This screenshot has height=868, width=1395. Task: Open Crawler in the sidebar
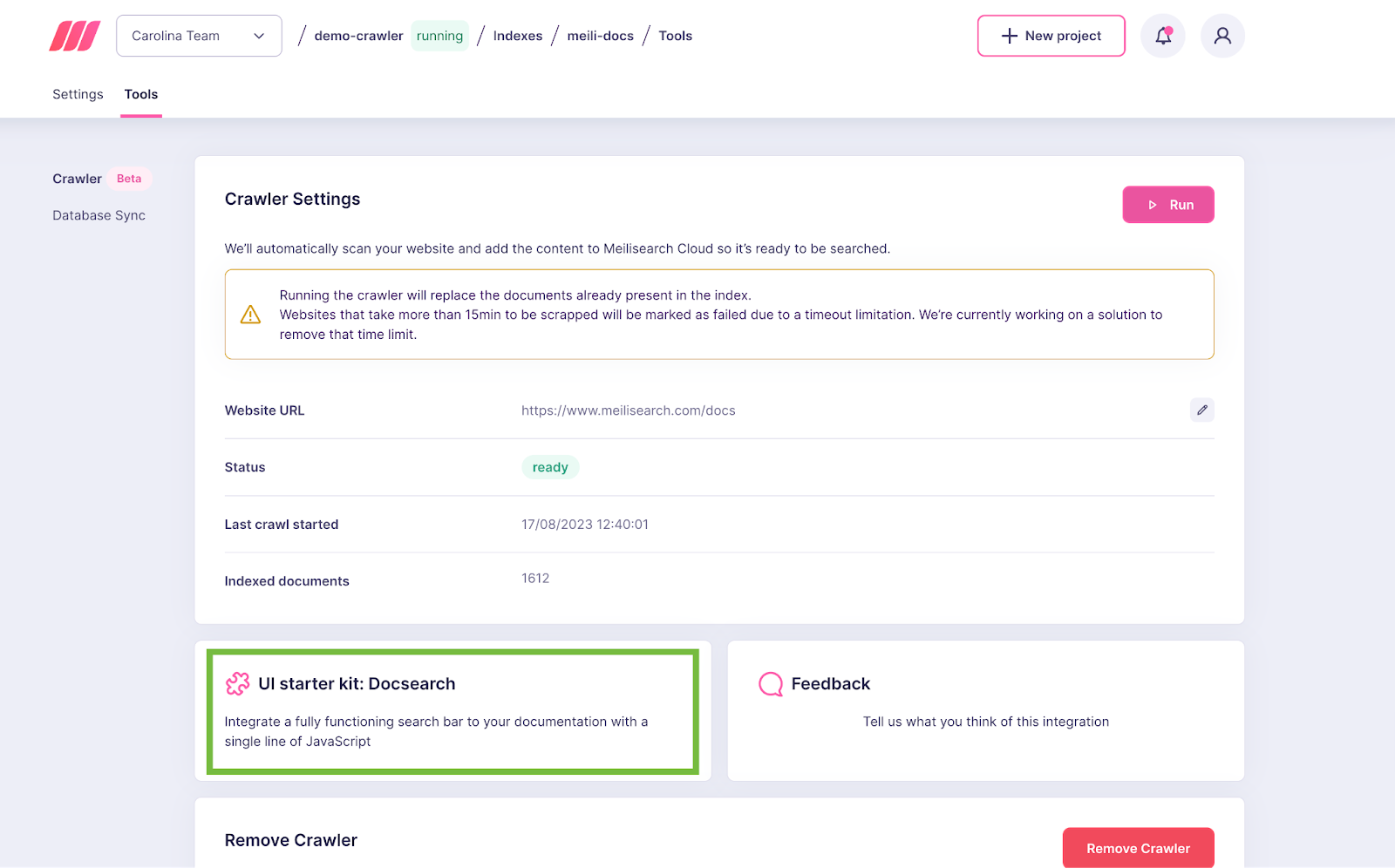tap(77, 179)
